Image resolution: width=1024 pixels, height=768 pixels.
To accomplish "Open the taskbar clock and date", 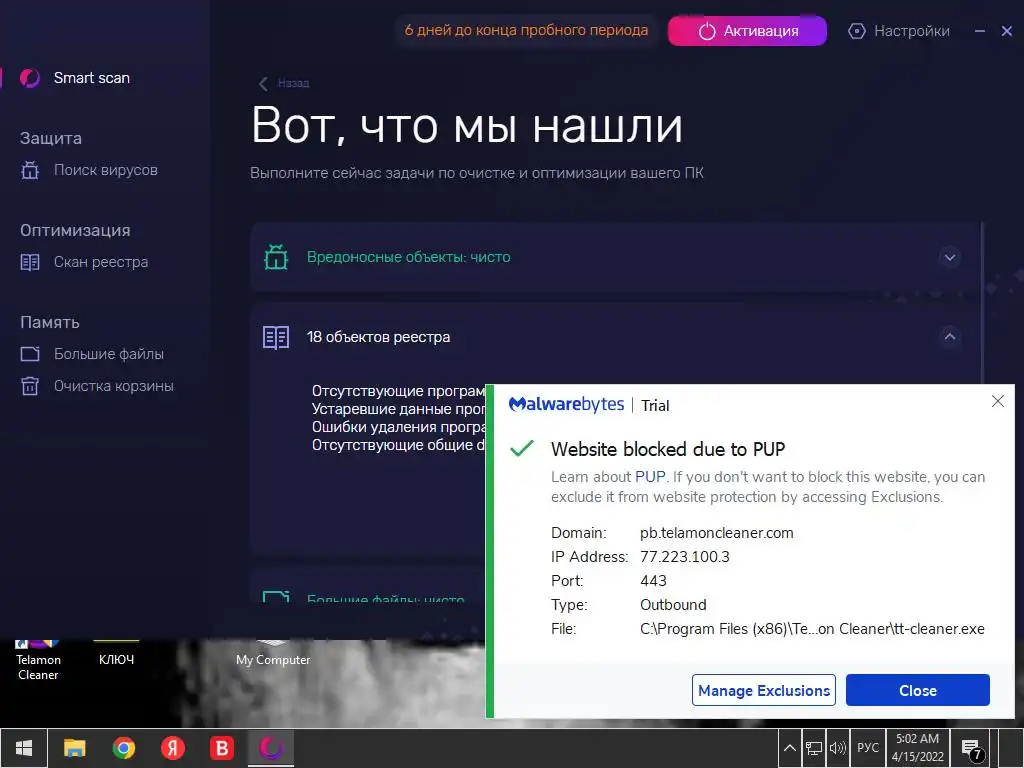I will (918, 748).
